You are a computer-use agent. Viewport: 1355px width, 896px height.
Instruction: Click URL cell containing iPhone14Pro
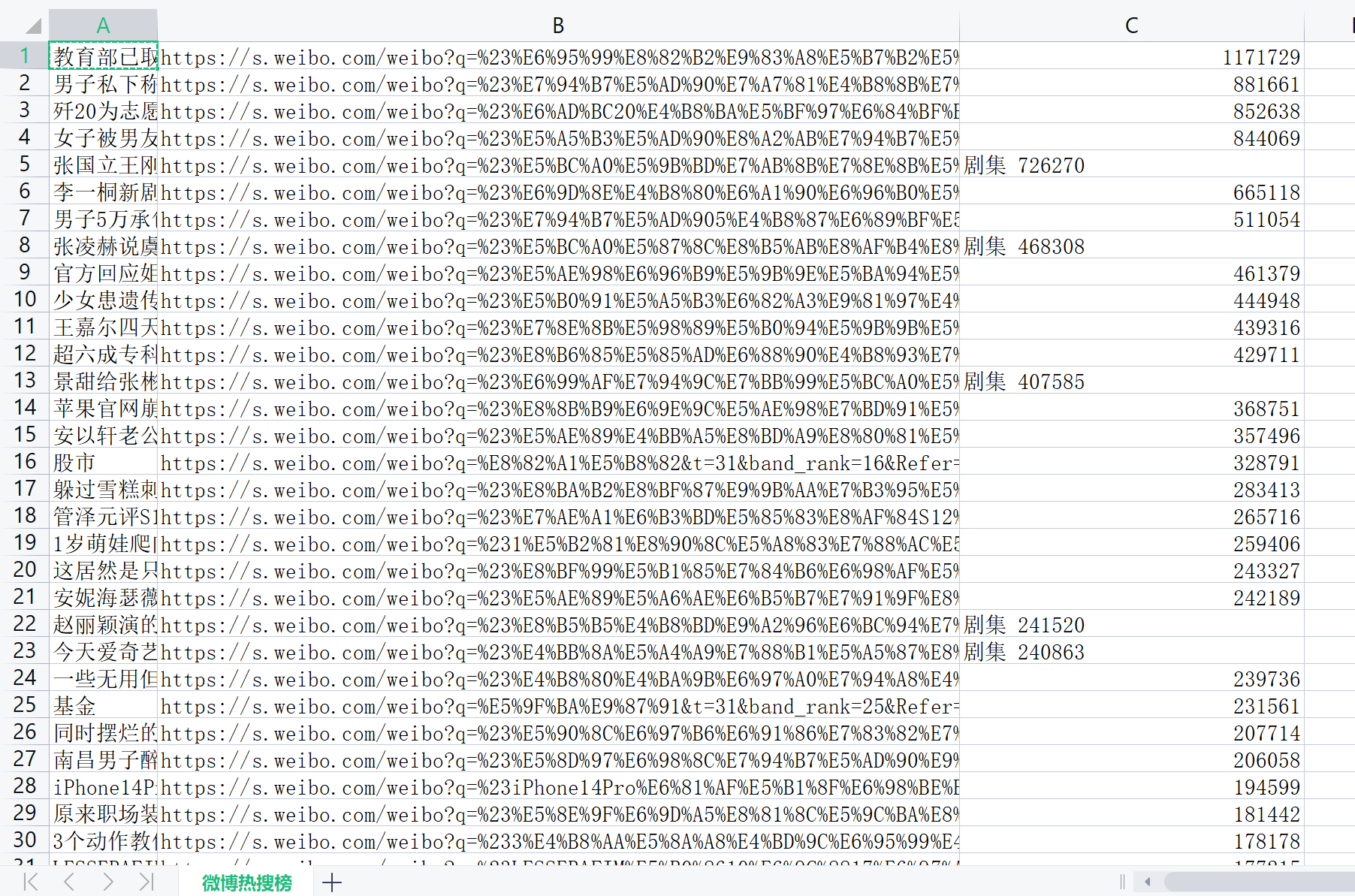pyautogui.click(x=559, y=786)
